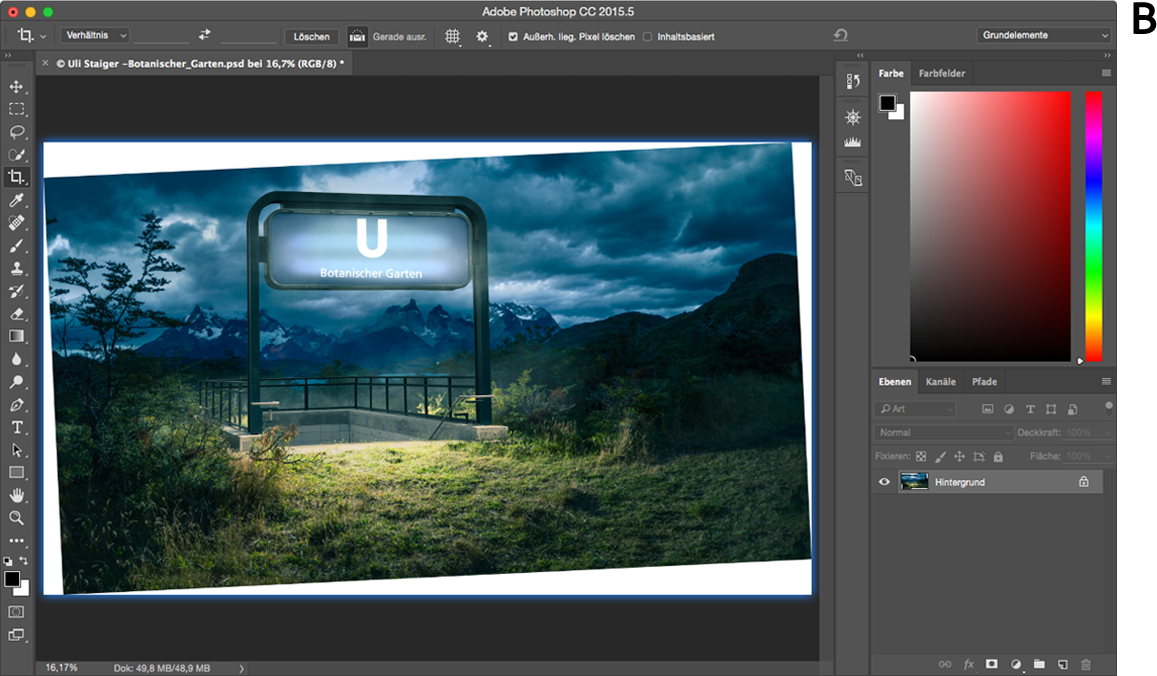Select the Type tool
Screen dimensions: 1157x676
[16, 427]
